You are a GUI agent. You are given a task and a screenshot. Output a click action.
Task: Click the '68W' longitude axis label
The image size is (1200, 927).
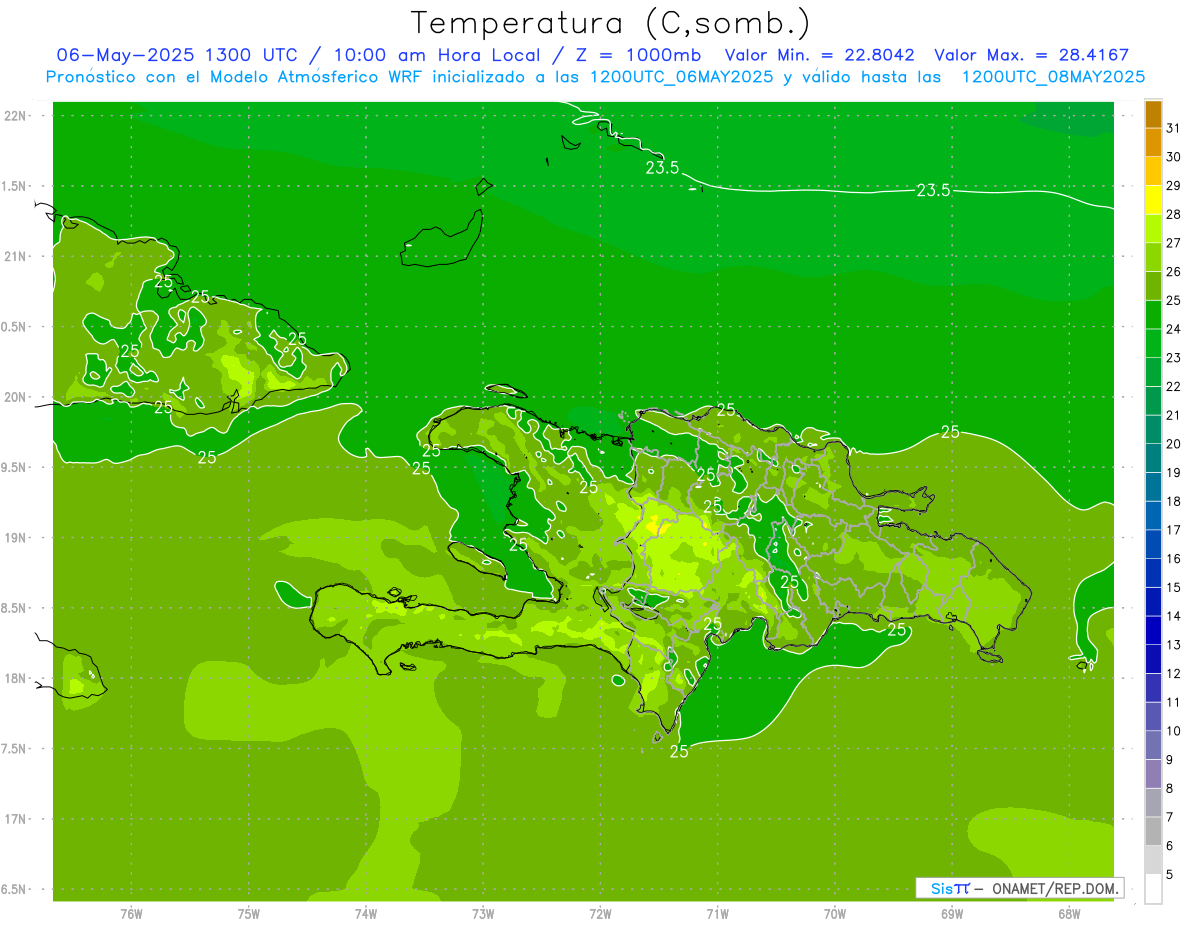pyautogui.click(x=1069, y=914)
